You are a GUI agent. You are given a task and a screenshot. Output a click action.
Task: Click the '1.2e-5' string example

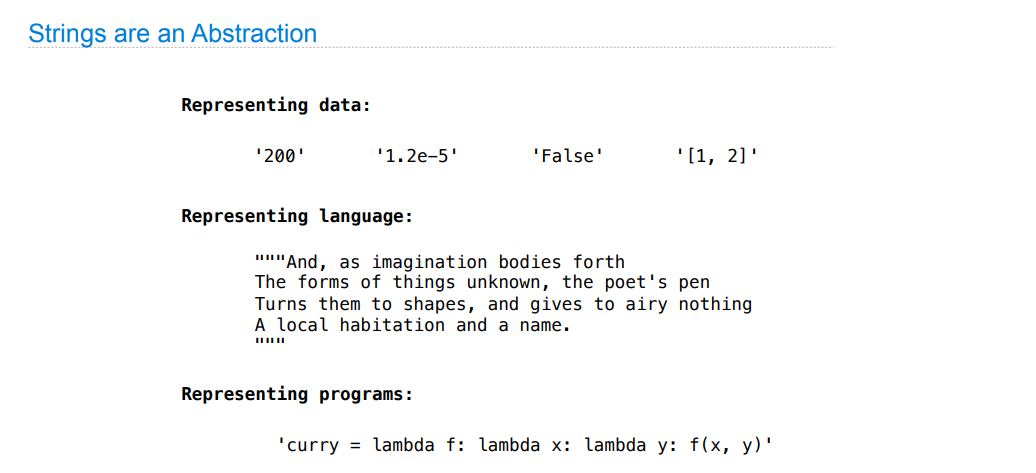pyautogui.click(x=417, y=157)
